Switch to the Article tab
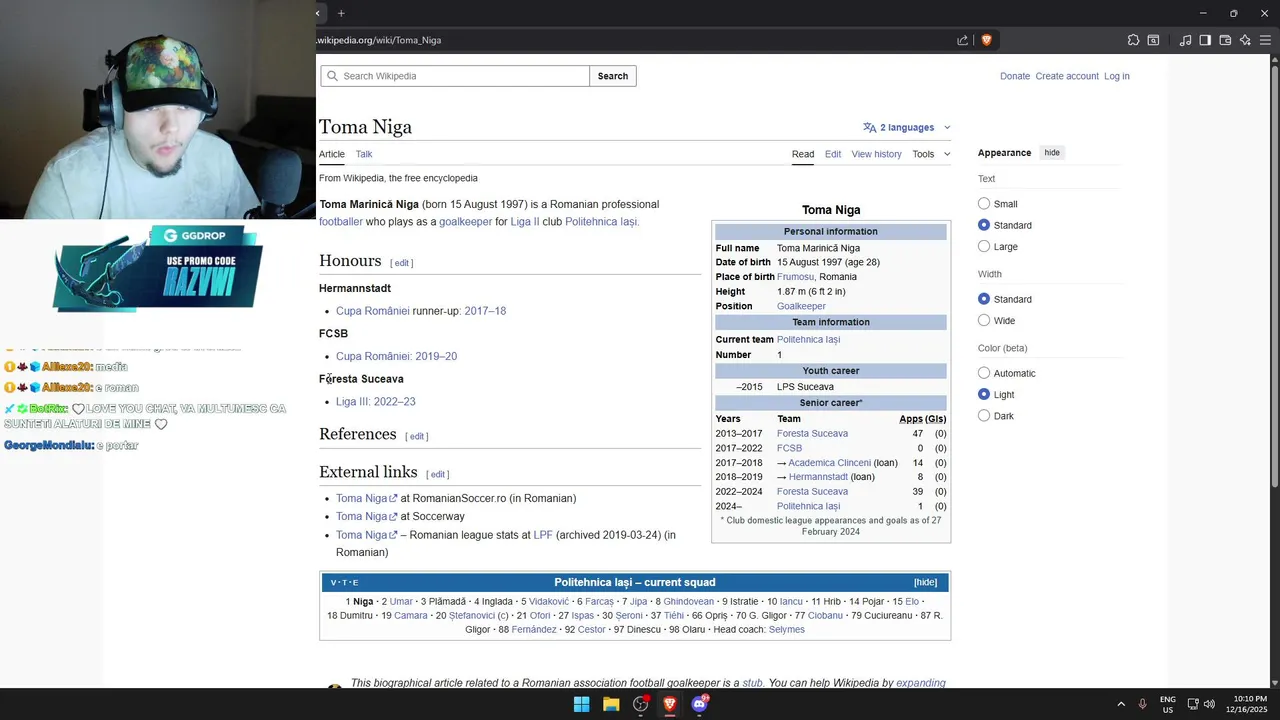This screenshot has width=1280, height=720. [332, 154]
